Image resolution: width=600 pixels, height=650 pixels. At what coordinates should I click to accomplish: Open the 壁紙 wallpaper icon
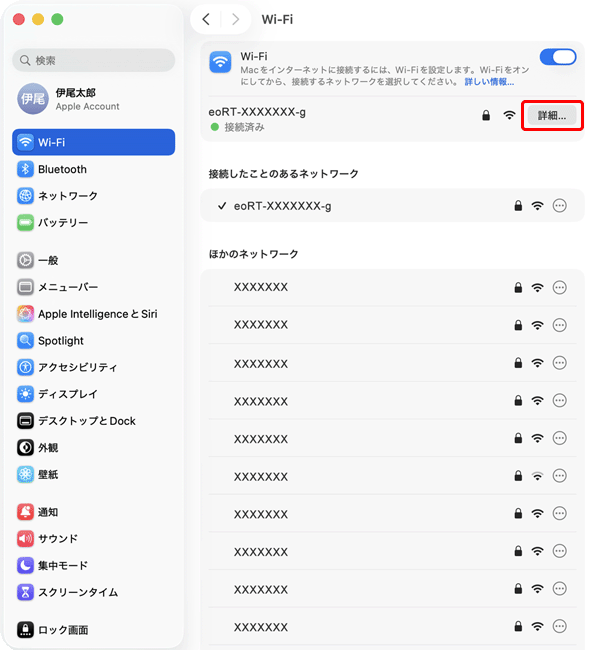pos(26,474)
